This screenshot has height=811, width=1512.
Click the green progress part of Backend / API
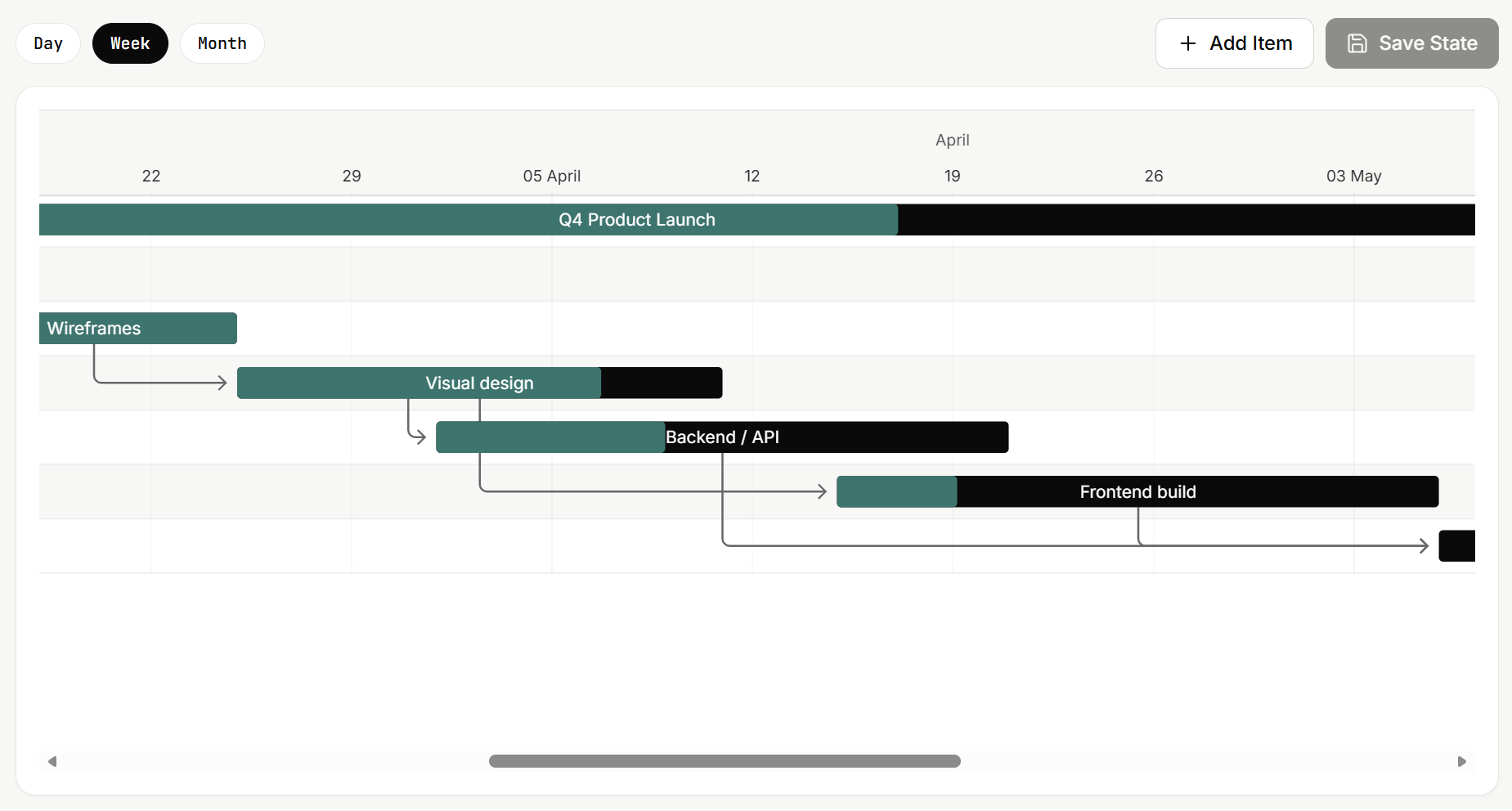pyautogui.click(x=550, y=437)
